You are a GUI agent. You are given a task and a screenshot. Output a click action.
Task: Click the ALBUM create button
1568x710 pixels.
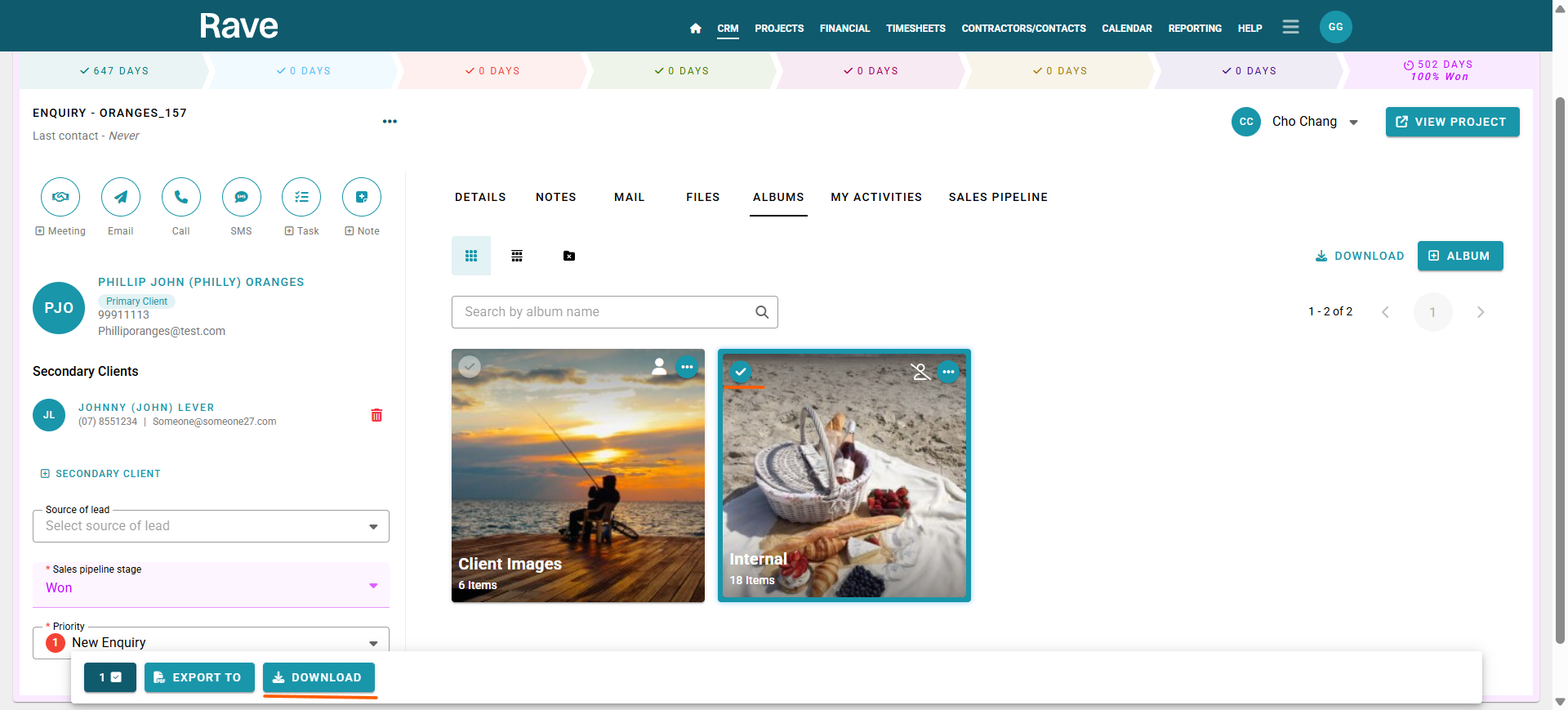click(1460, 256)
